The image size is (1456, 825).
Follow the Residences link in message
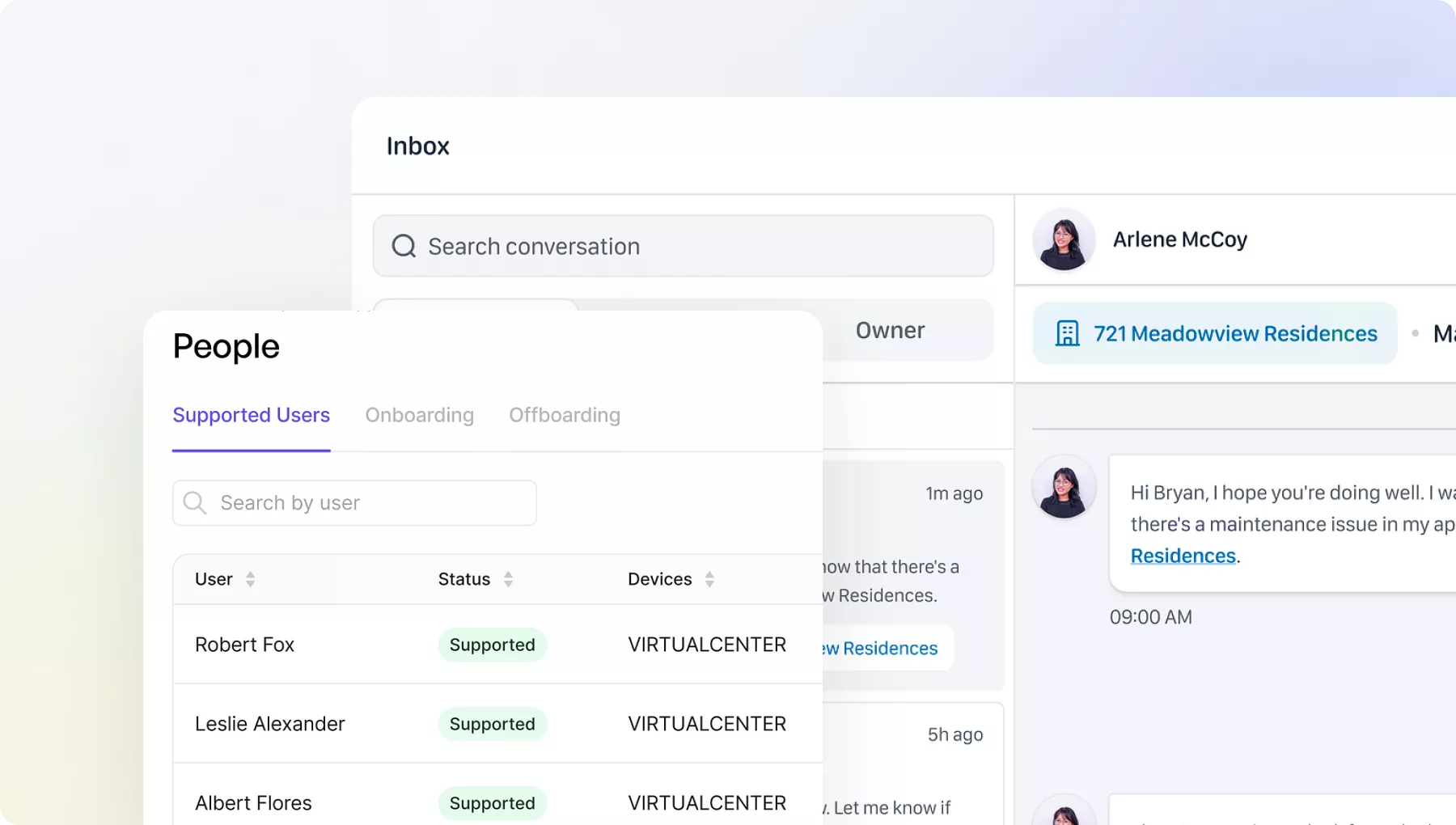[x=1183, y=556]
